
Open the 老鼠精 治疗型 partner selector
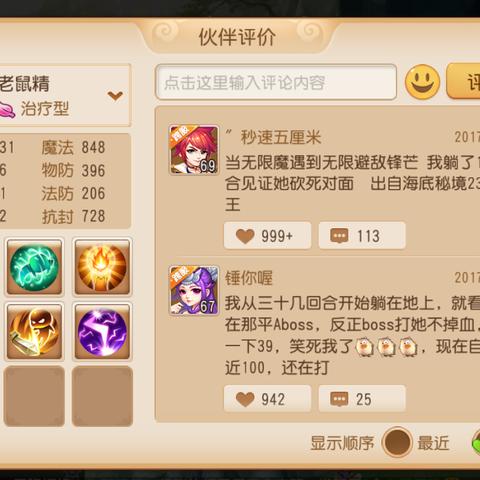pyautogui.click(x=64, y=95)
